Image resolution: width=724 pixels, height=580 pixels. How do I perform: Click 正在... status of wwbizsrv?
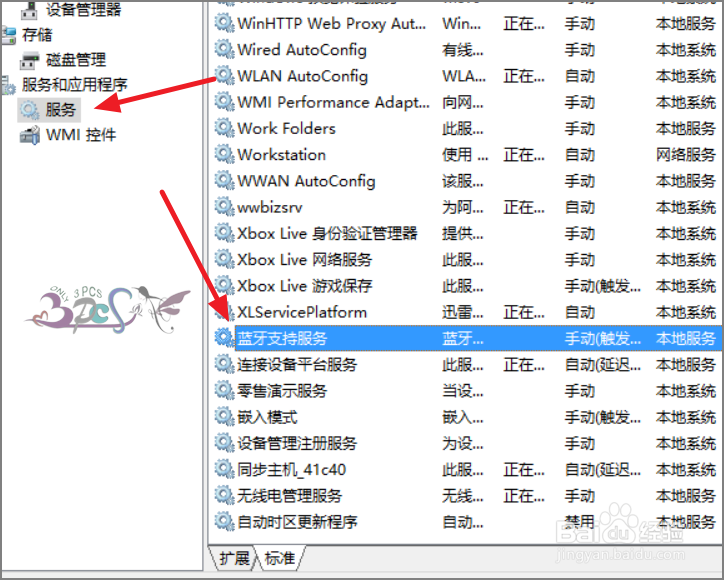pos(524,207)
